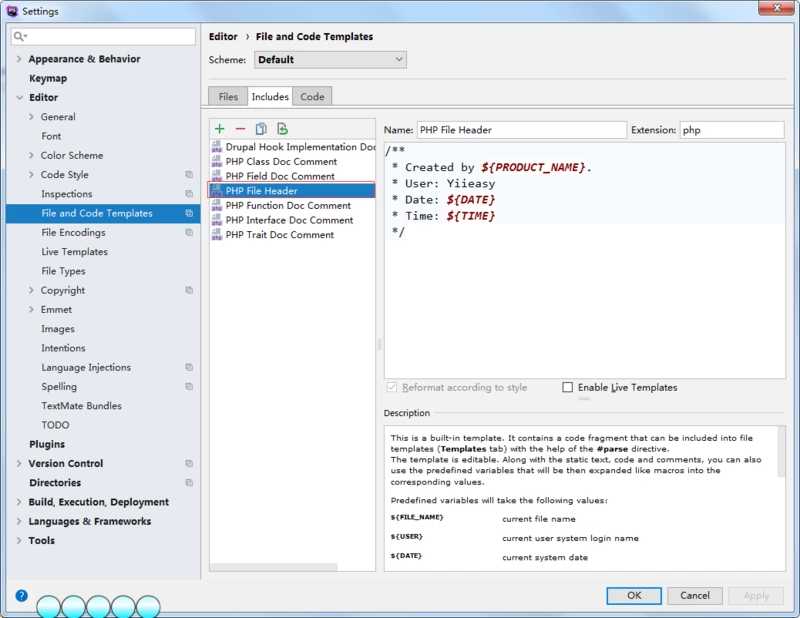Click the file icon of PHP Trait Doc Comment

[217, 235]
